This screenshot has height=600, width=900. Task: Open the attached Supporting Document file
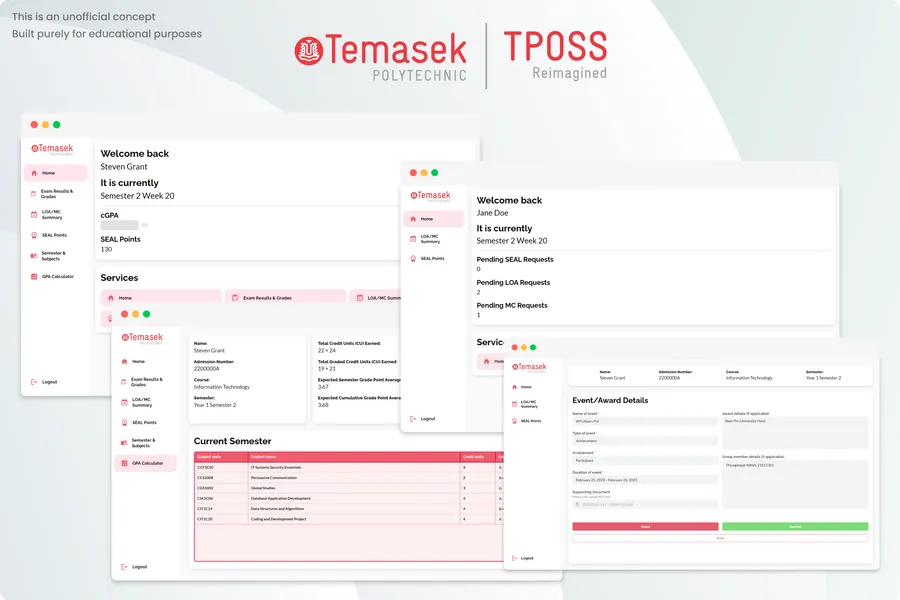pyautogui.click(x=644, y=504)
